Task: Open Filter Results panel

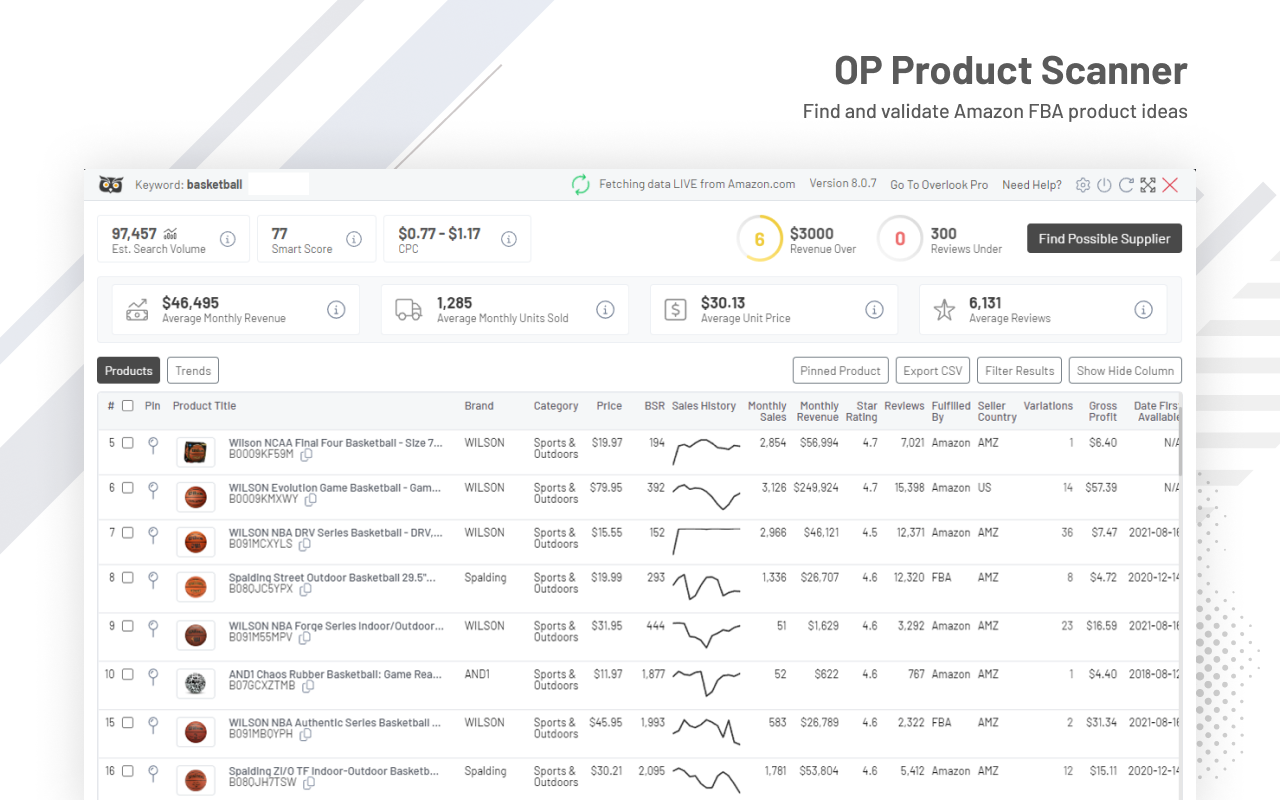Action: [1019, 370]
